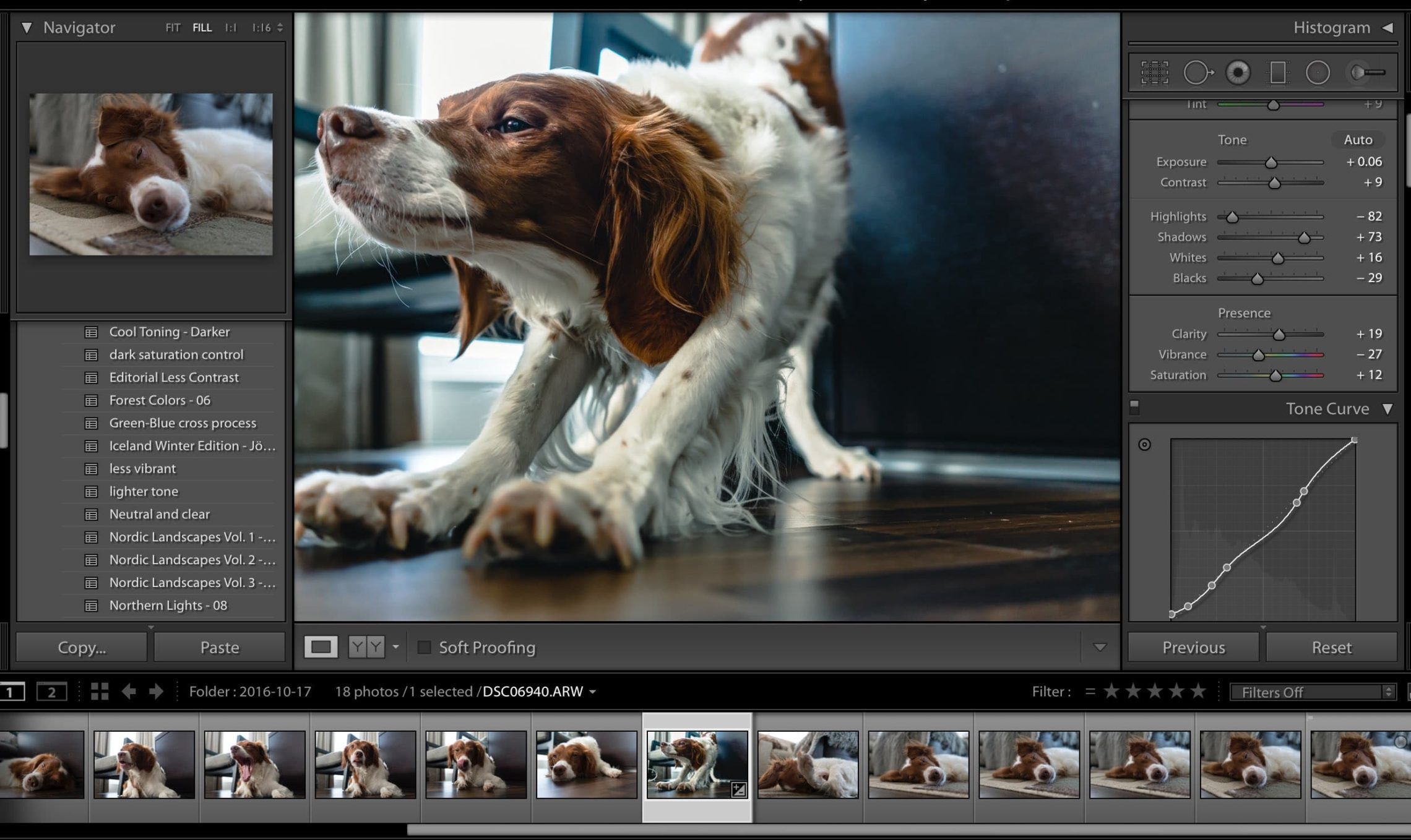Viewport: 1411px width, 840px height.
Task: Select second window display 2
Action: [x=51, y=692]
